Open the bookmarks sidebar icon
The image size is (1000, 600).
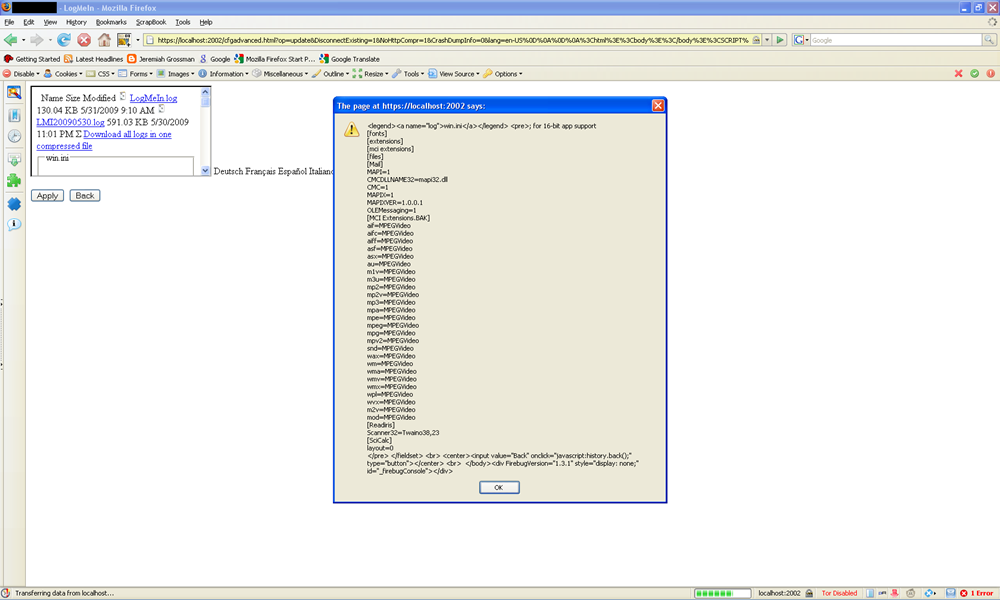pos(13,115)
